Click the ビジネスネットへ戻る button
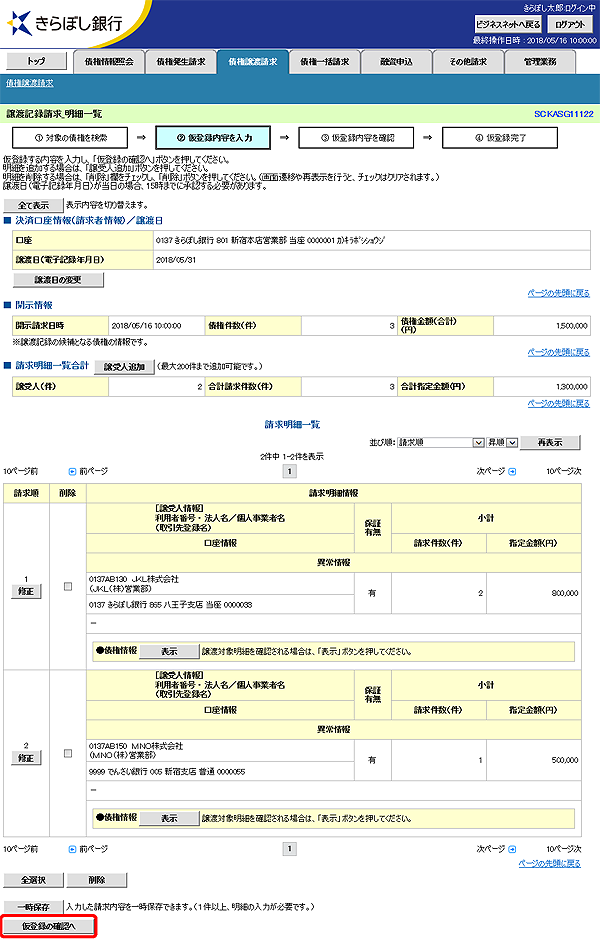Viewport: 600px width, 942px height. [508, 25]
